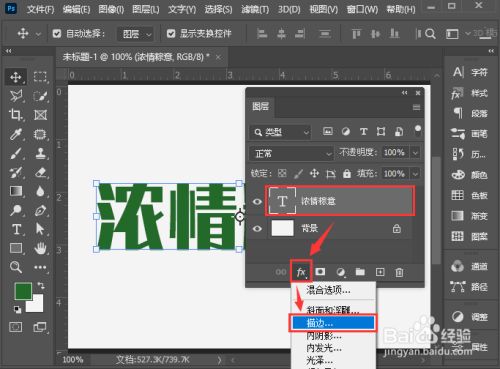Toggle the 自动选择 checkbox
Viewport: 500px width, 369px height.
57,33
